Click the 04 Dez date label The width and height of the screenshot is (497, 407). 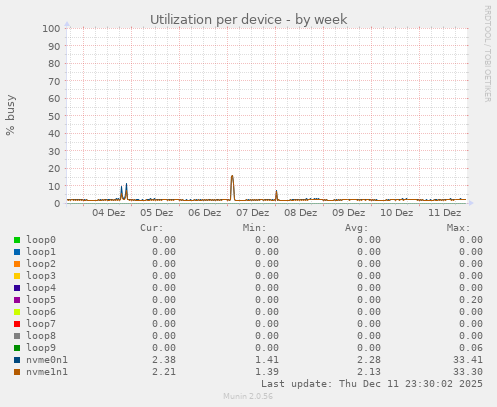pyautogui.click(x=109, y=213)
